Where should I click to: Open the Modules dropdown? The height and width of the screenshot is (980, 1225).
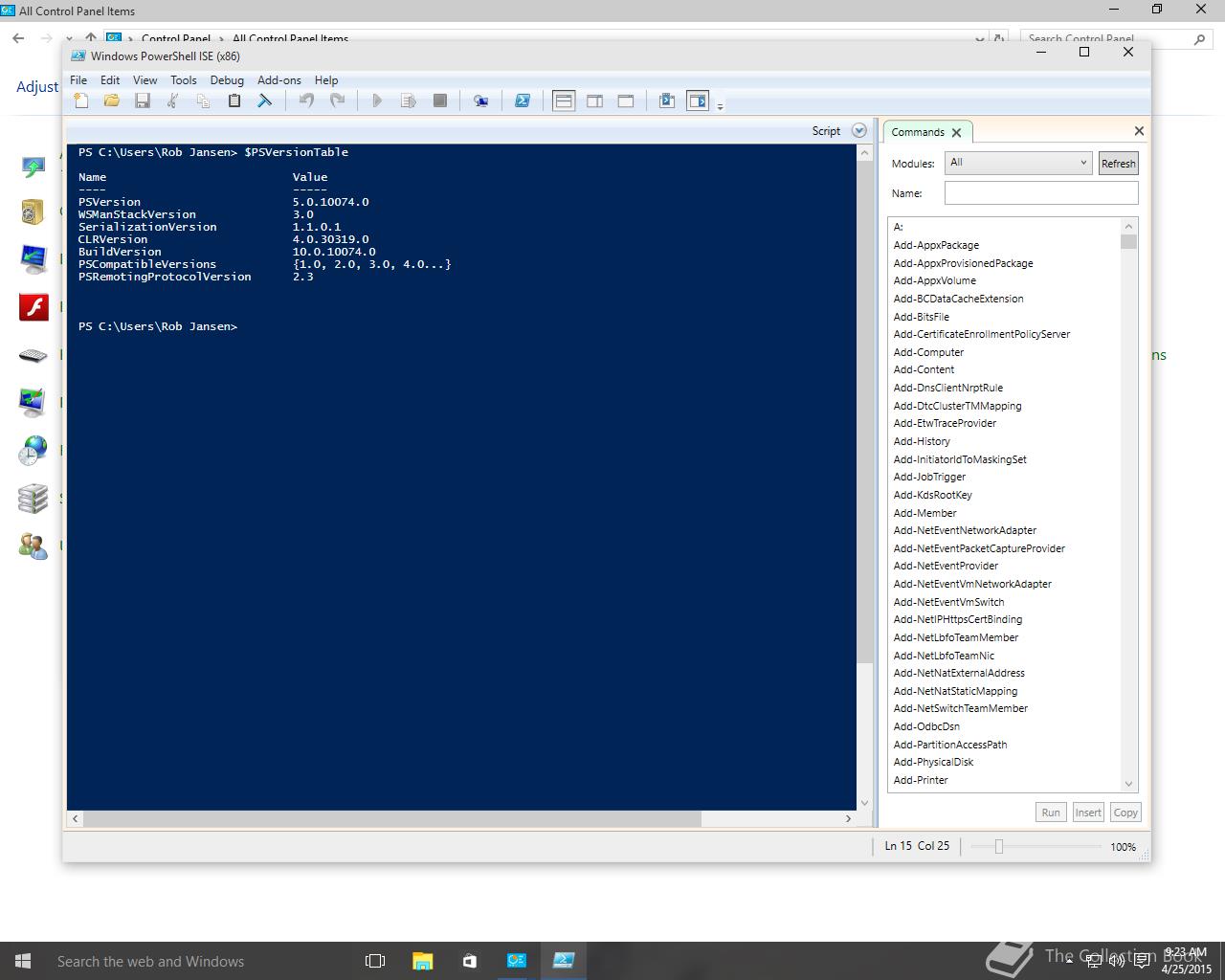click(x=1017, y=163)
